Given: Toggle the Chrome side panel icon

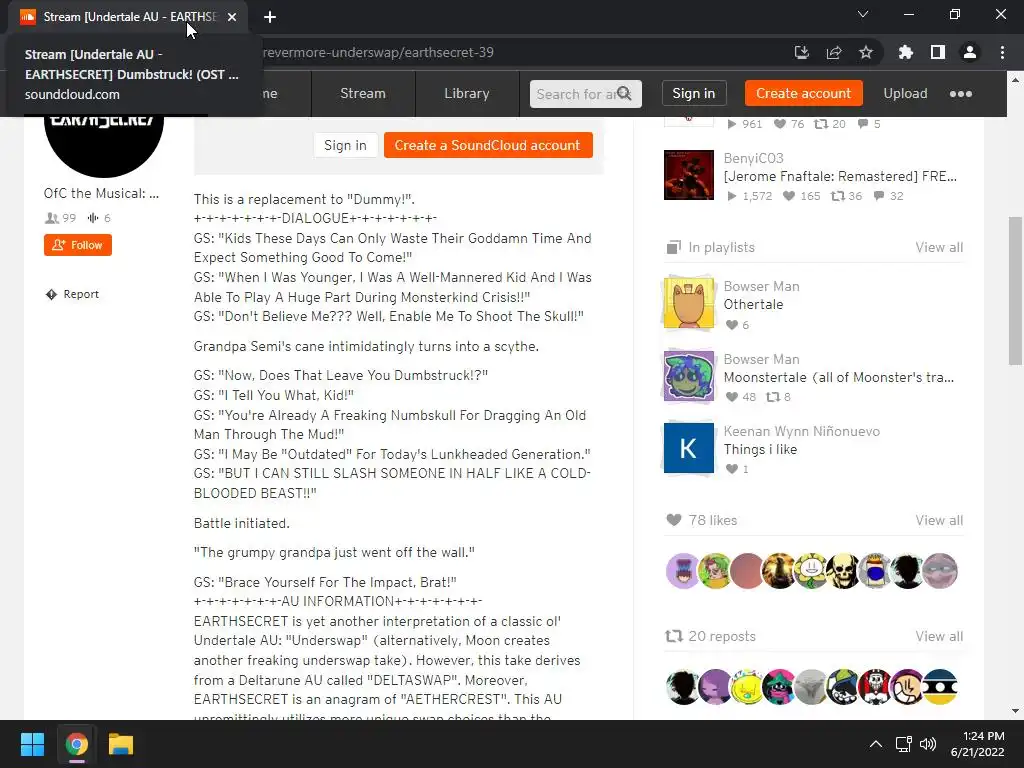Looking at the screenshot, I should (x=938, y=52).
